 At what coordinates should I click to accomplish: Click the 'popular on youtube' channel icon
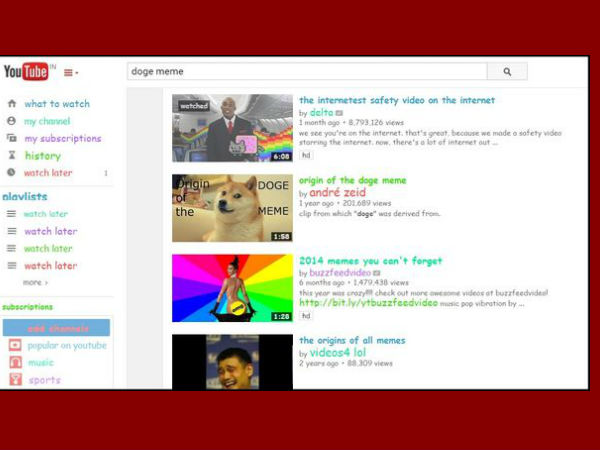pos(15,345)
